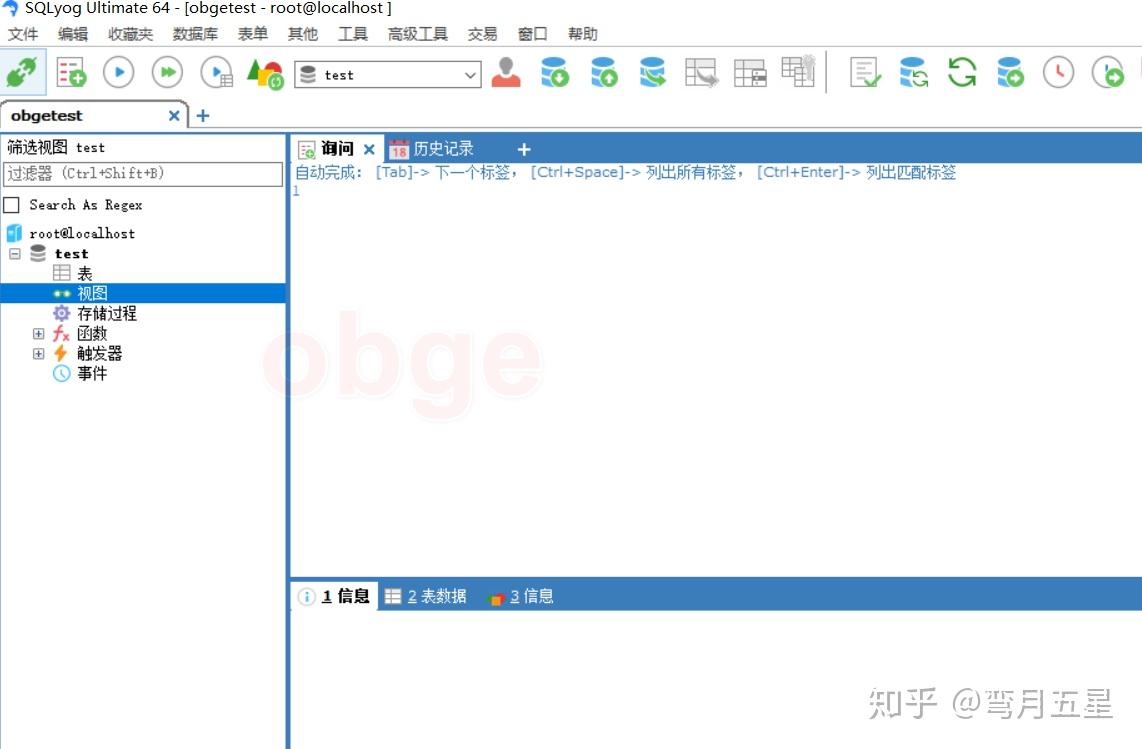Screen dimensions: 1142x749
Task: Execute the current query with play icon
Action: [x=118, y=72]
